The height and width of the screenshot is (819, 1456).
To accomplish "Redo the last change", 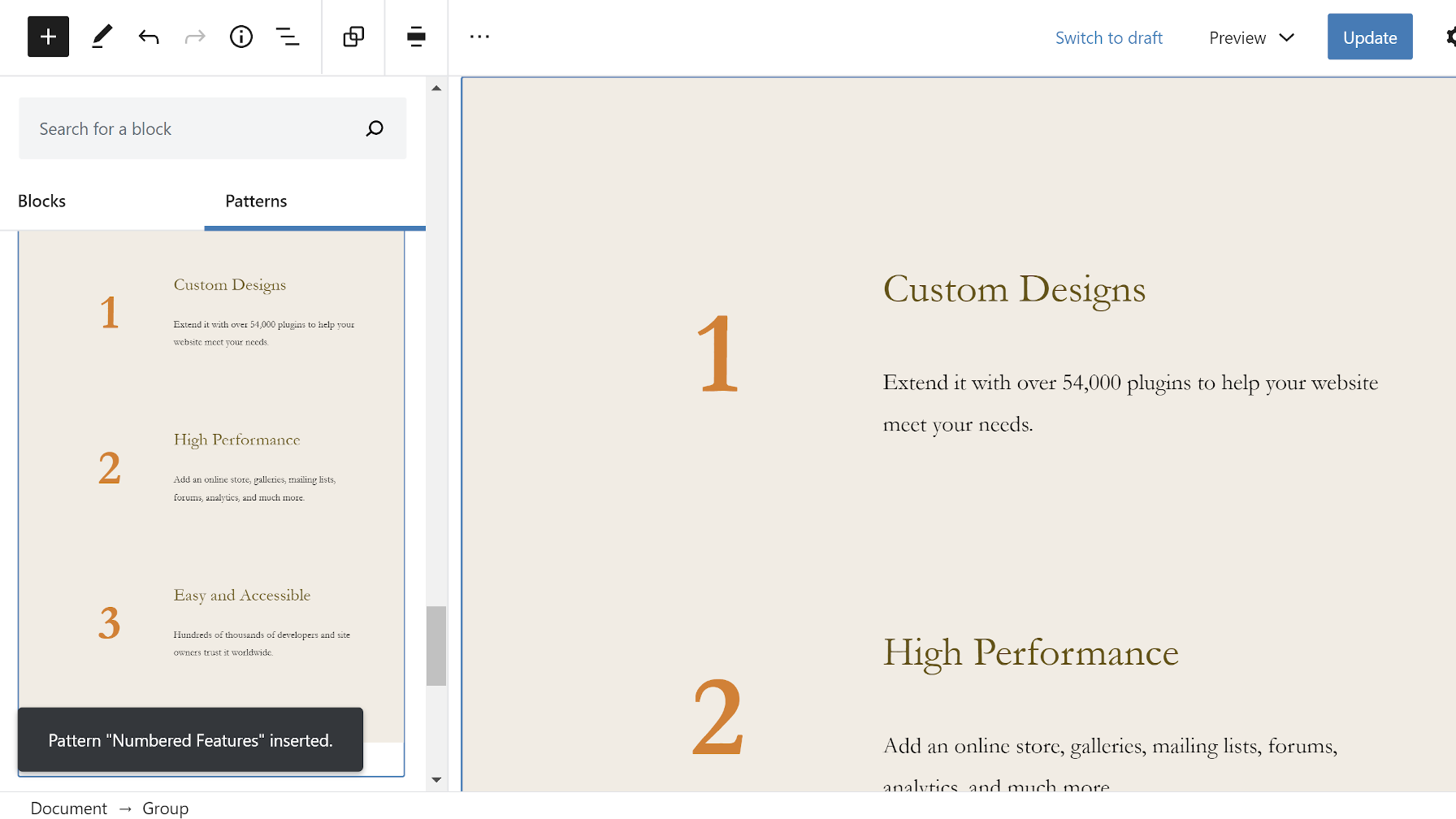I will pos(194,37).
